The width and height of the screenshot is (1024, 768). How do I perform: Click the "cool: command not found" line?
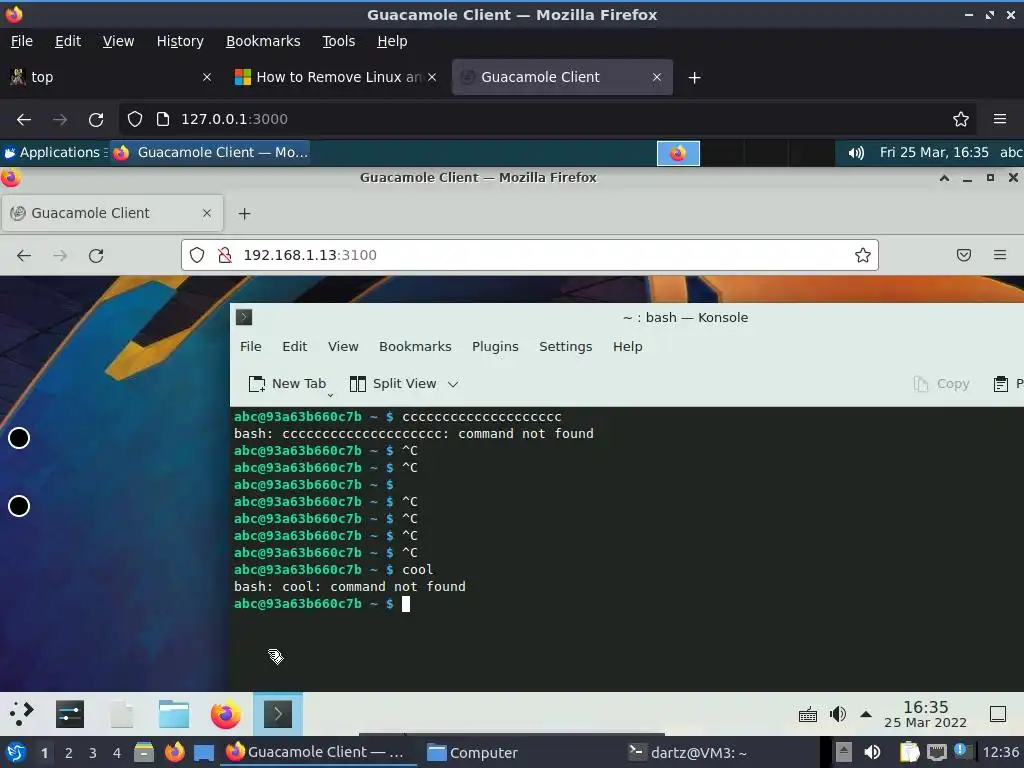(x=350, y=586)
